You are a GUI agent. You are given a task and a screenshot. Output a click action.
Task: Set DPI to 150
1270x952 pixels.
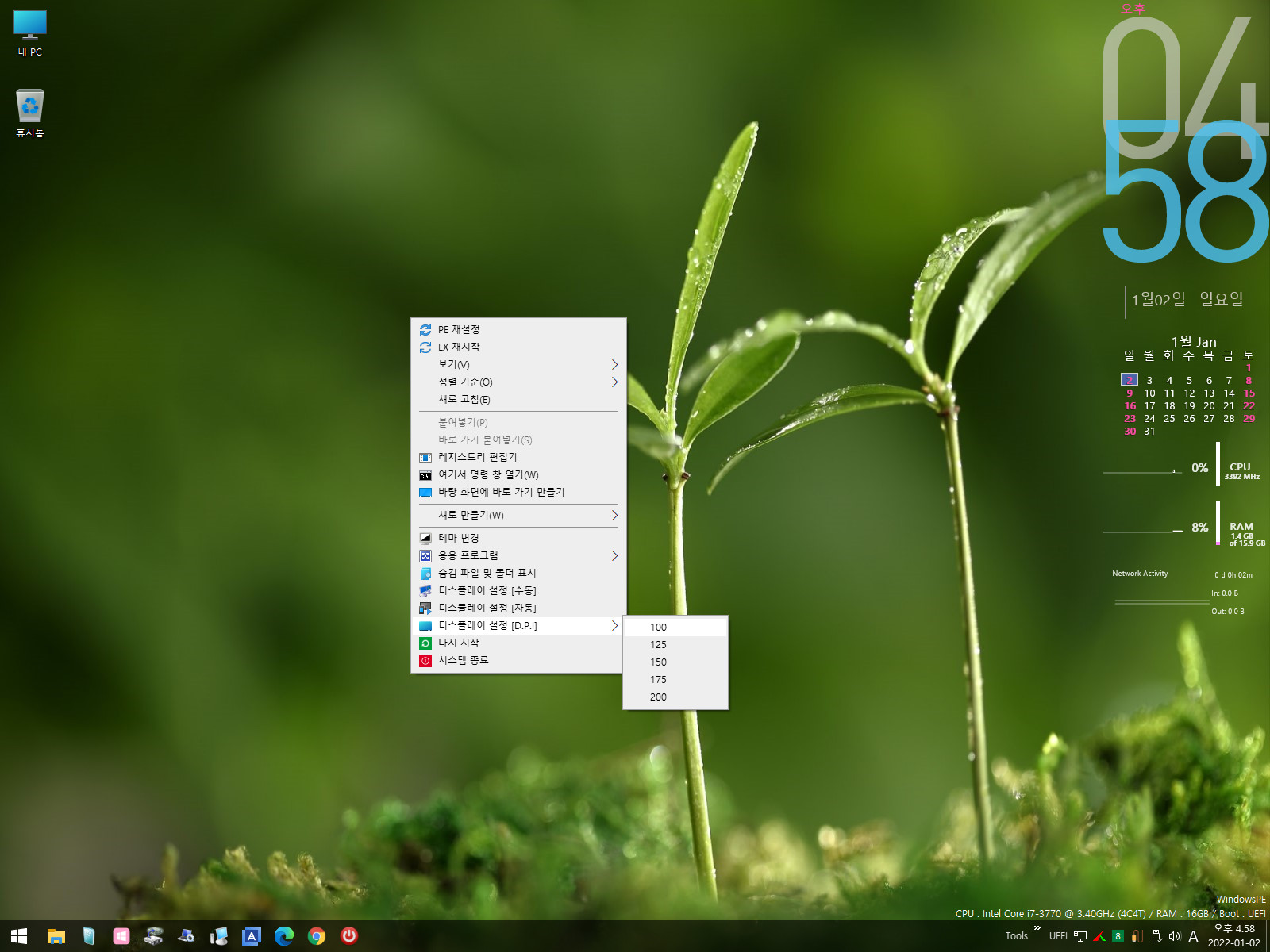[675, 662]
